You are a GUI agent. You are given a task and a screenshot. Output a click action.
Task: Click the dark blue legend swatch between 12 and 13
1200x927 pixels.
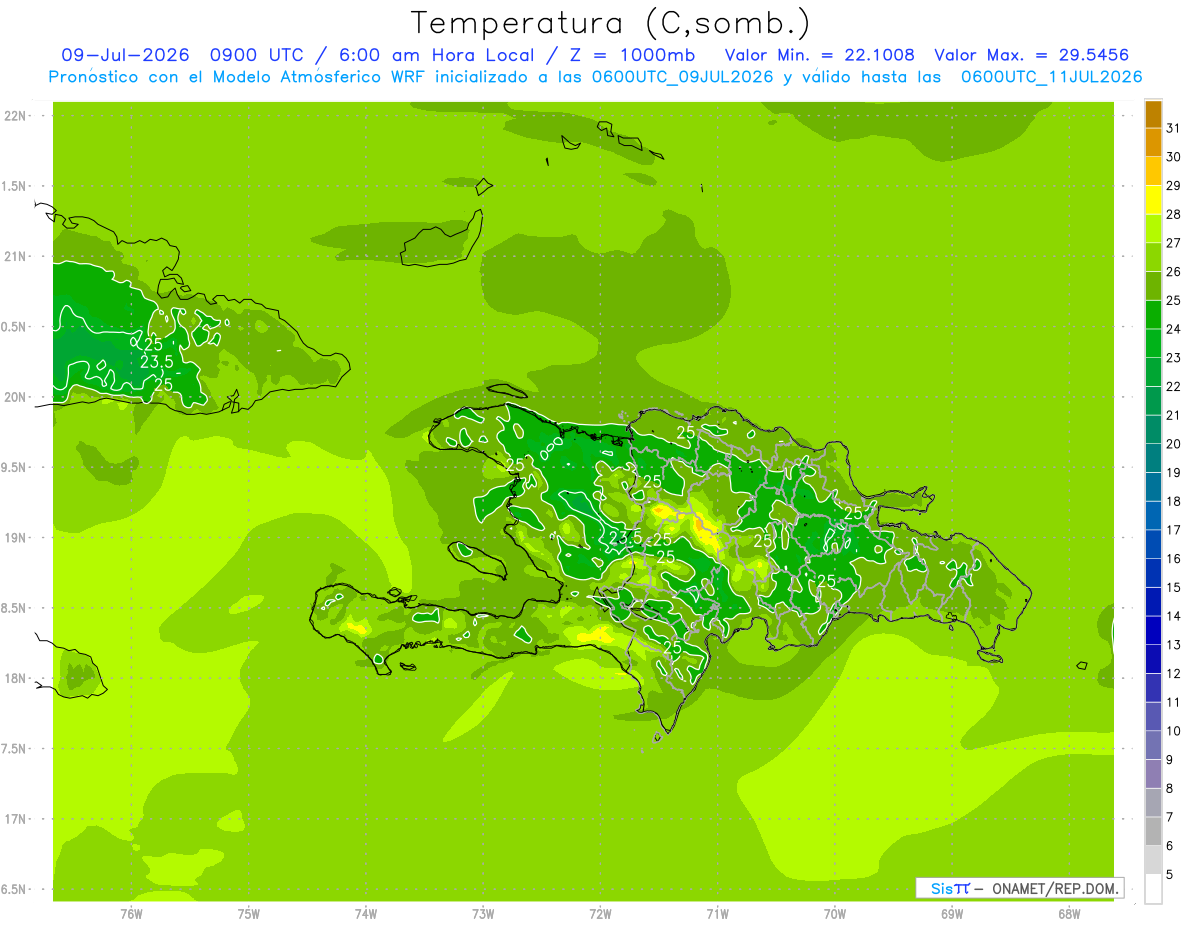coord(1153,659)
